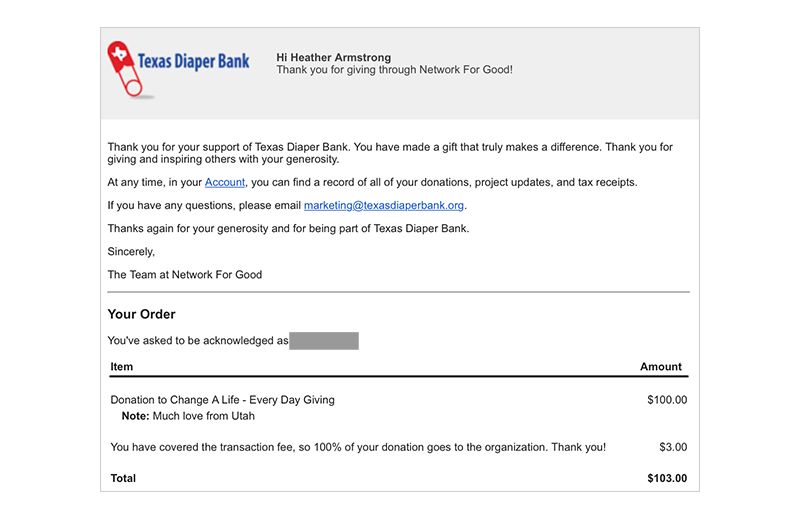Click 'Thanks again for your generosity' sentence
The width and height of the screenshot is (800, 520).
[x=288, y=228]
